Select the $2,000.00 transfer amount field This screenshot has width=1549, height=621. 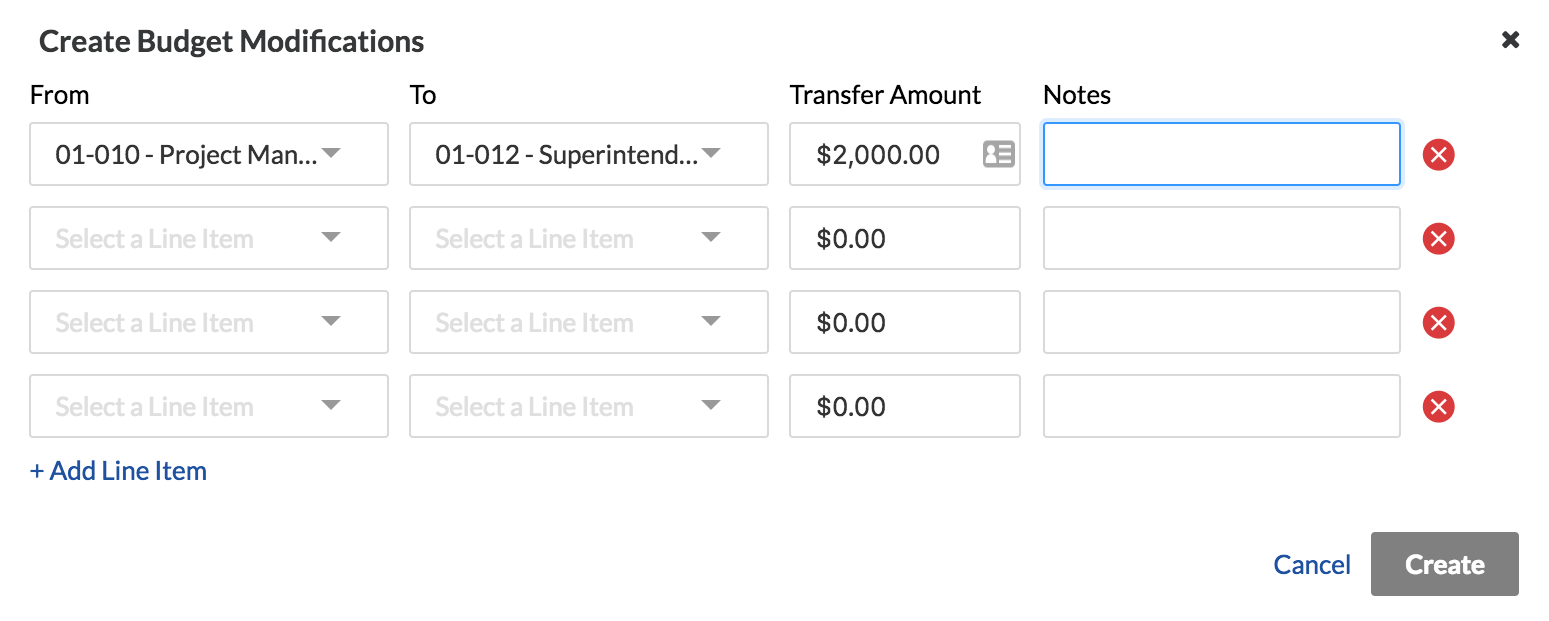pyautogui.click(x=890, y=154)
